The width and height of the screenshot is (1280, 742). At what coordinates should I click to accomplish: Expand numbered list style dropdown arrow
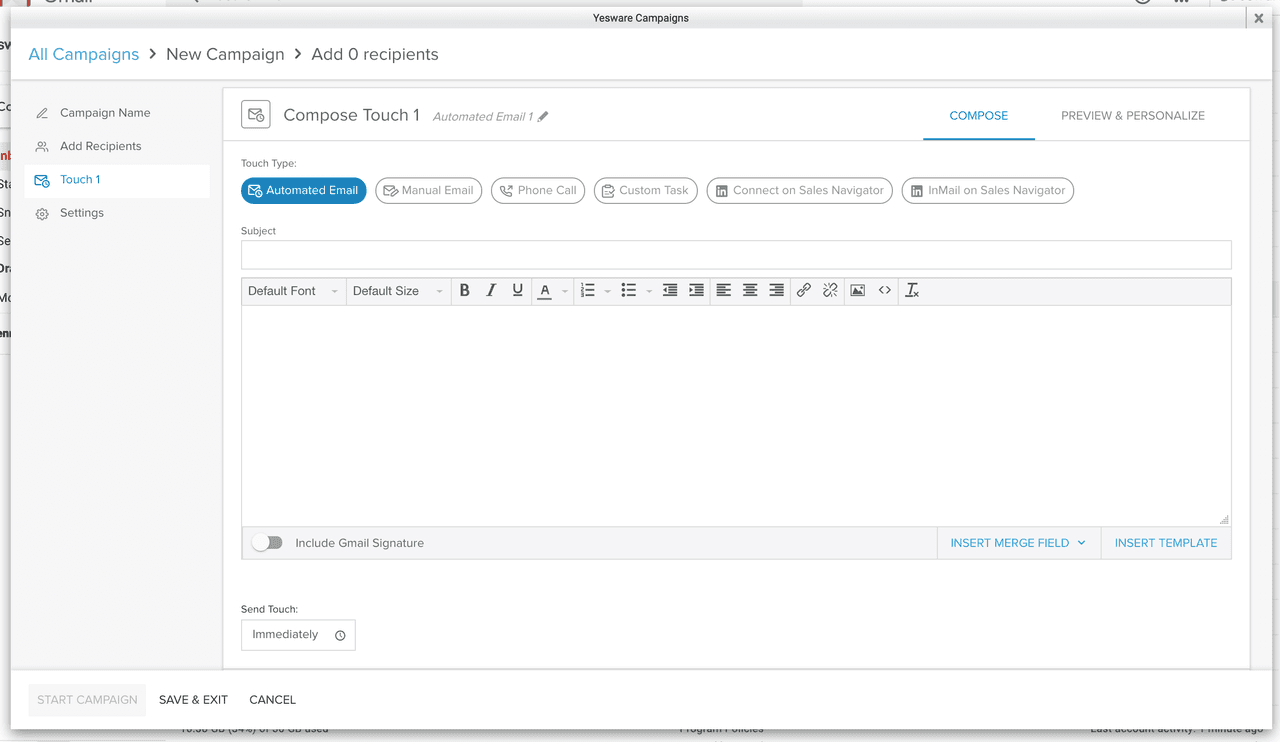click(x=607, y=291)
